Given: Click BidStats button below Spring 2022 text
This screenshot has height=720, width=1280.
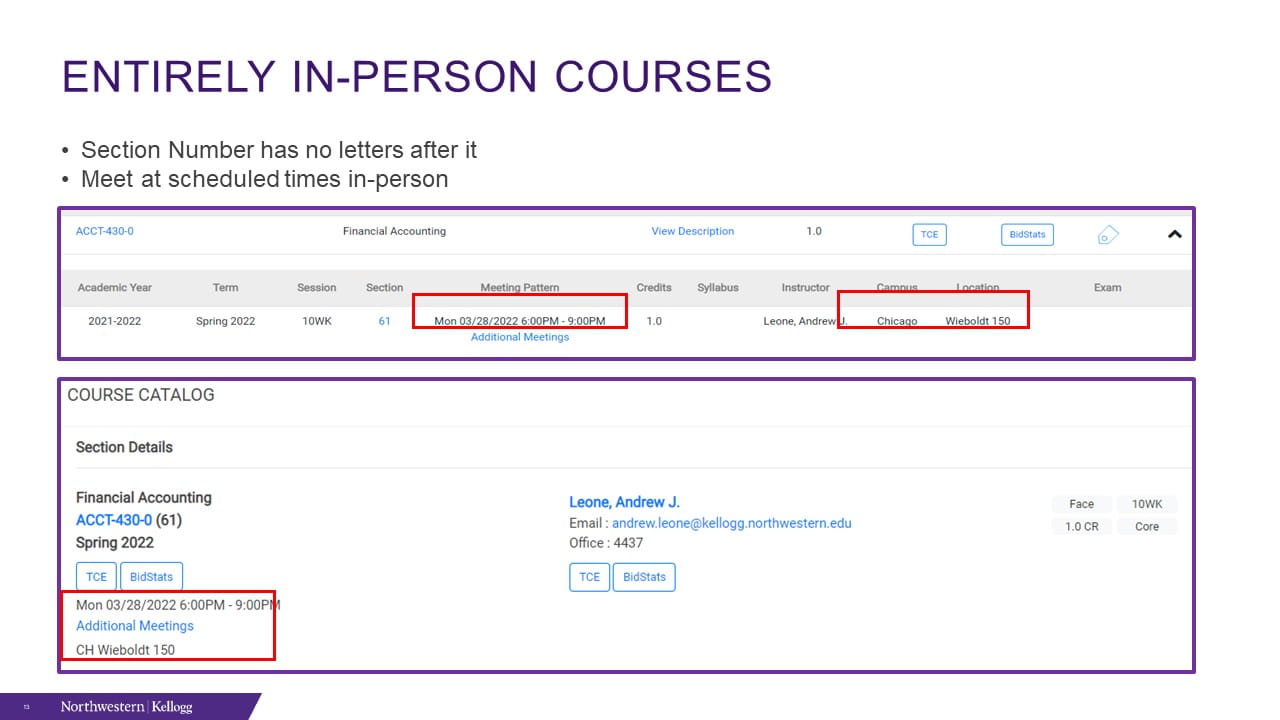Looking at the screenshot, I should click(151, 577).
